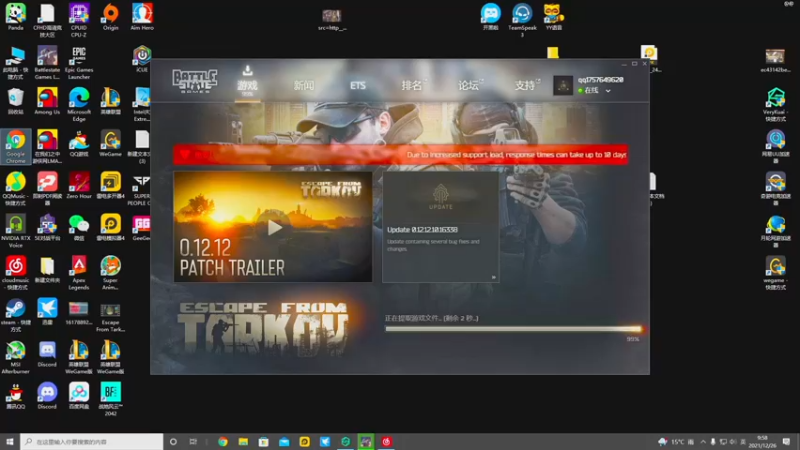The image size is (800, 450).
Task: Click the Escape From Tarkov logo banner
Action: coord(263,328)
